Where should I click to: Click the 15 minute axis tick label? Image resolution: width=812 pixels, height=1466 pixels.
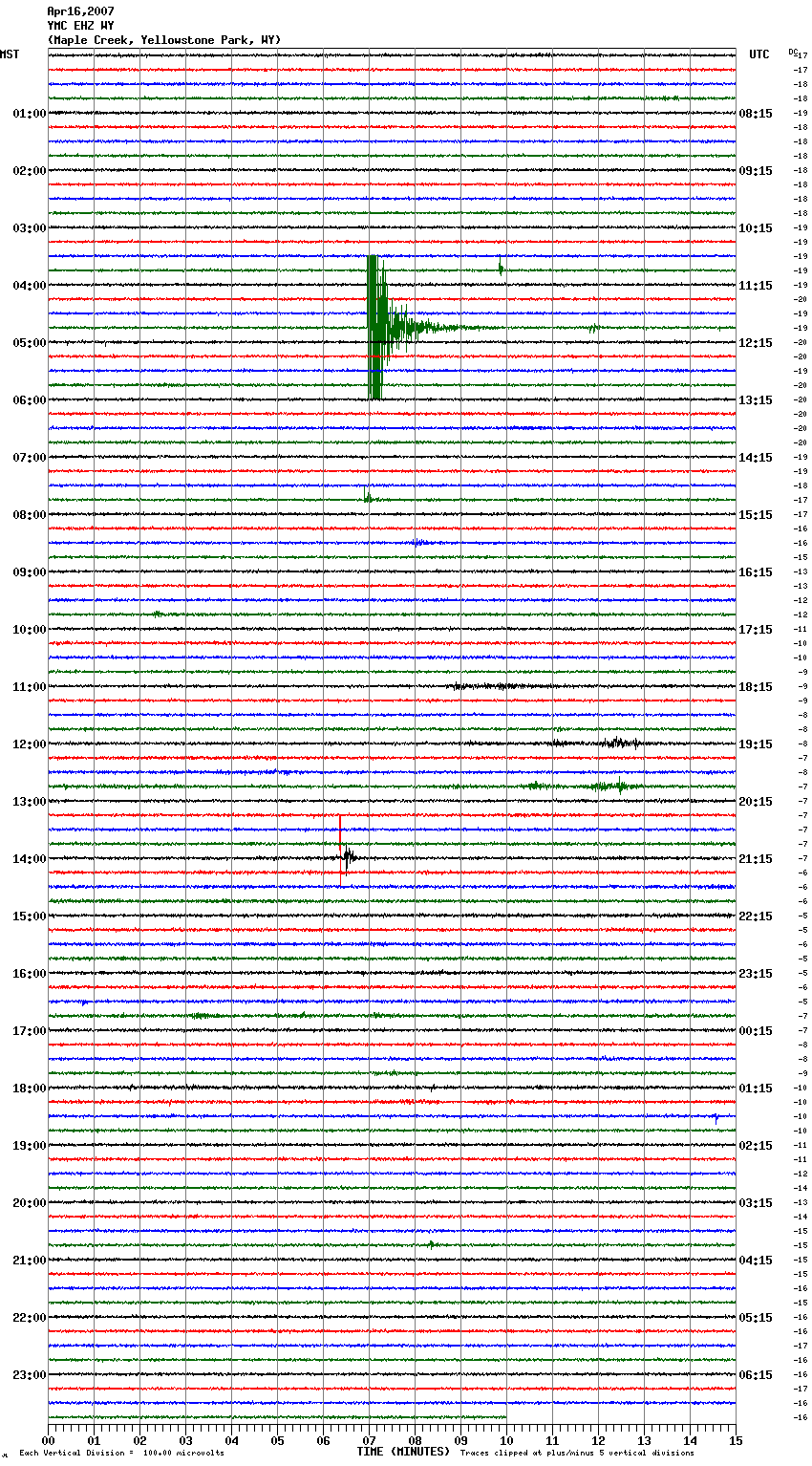pos(736,1440)
